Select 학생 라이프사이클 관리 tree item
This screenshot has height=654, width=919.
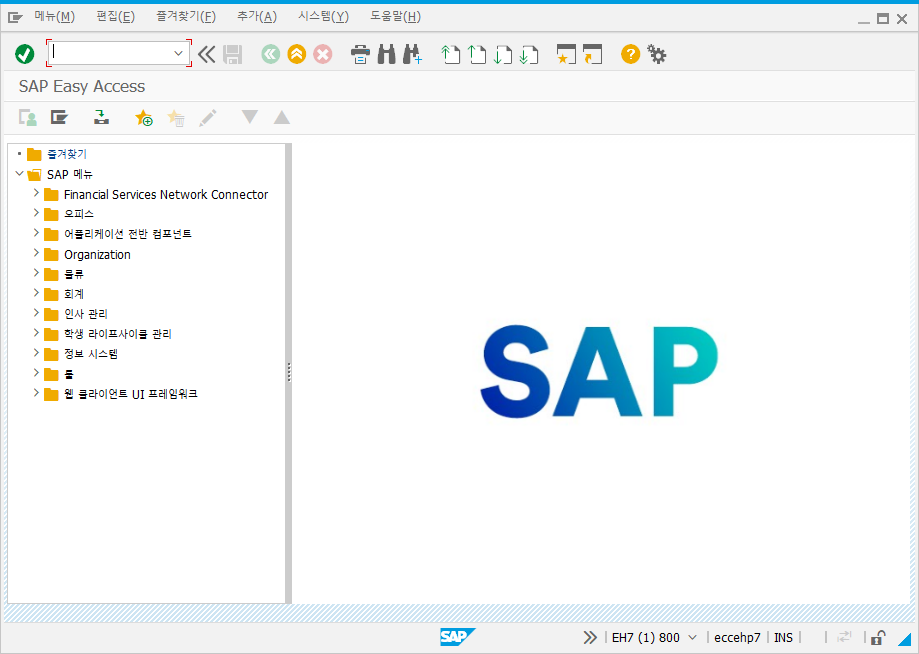[x=118, y=334]
